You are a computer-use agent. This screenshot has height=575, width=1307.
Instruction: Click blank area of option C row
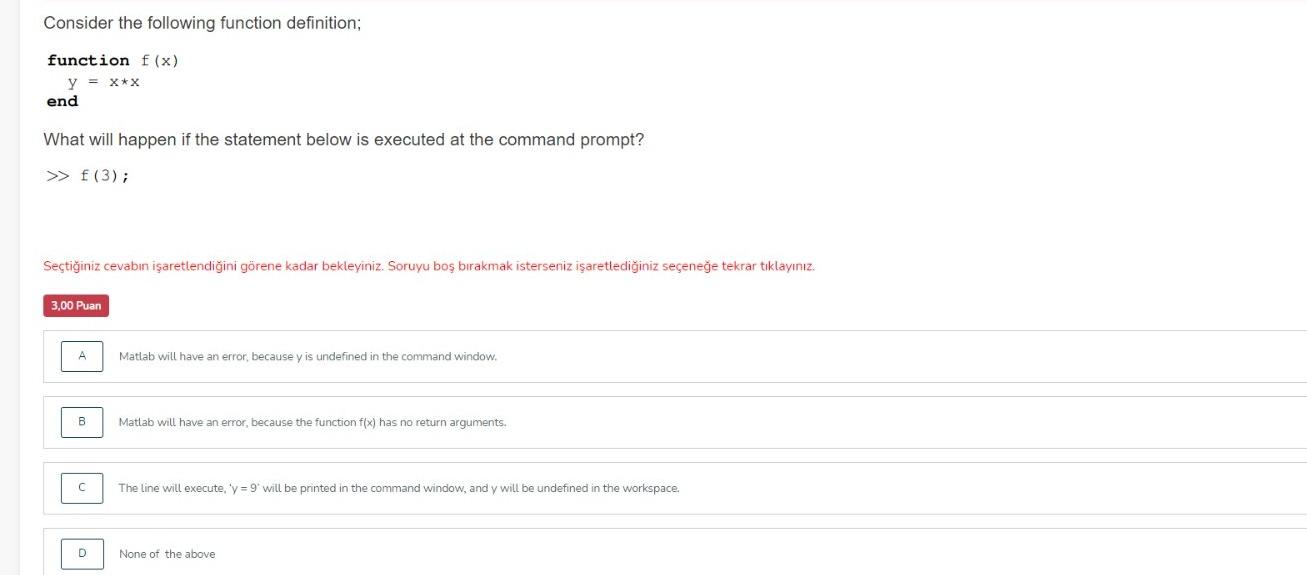click(1000, 488)
